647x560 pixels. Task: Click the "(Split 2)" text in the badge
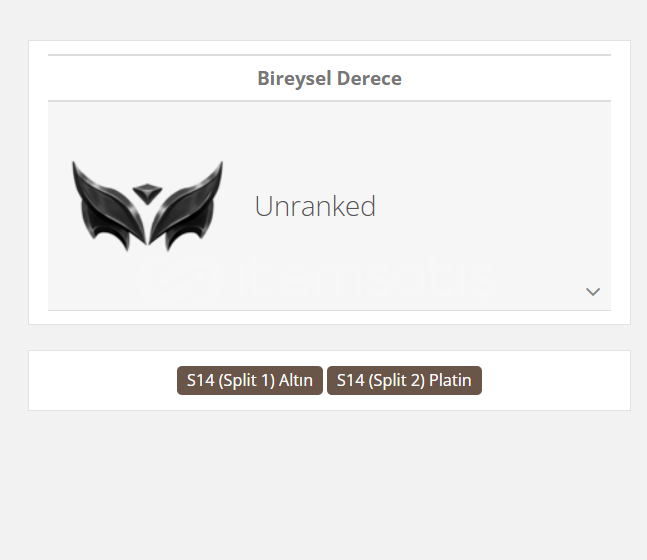click(397, 380)
